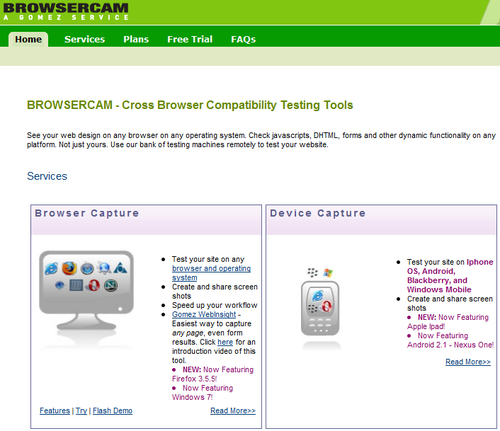Image resolution: width=500 pixels, height=431 pixels.
Task: Click the 'here' introduction video link
Action: [x=225, y=342]
